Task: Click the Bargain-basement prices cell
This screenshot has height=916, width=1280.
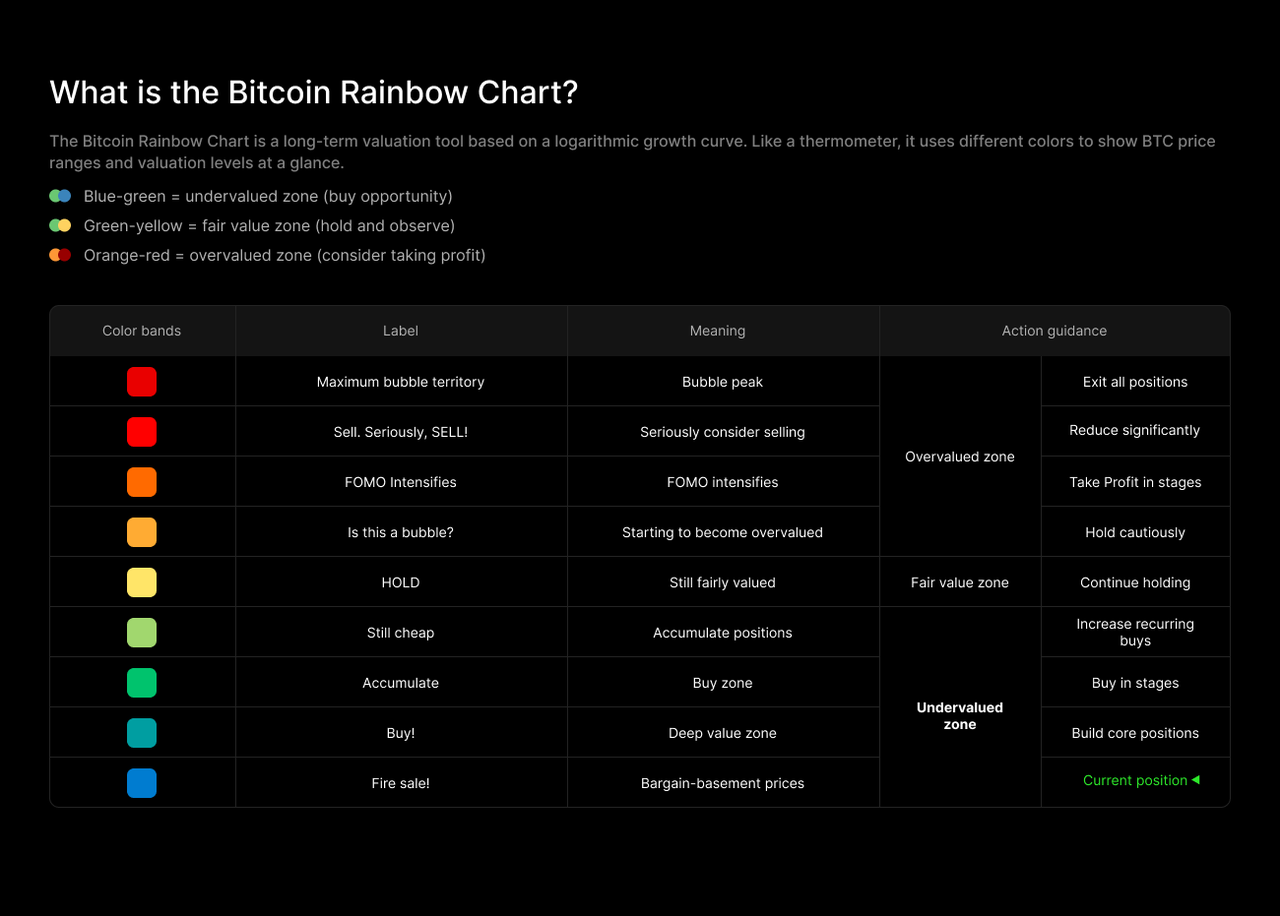Action: coord(722,783)
